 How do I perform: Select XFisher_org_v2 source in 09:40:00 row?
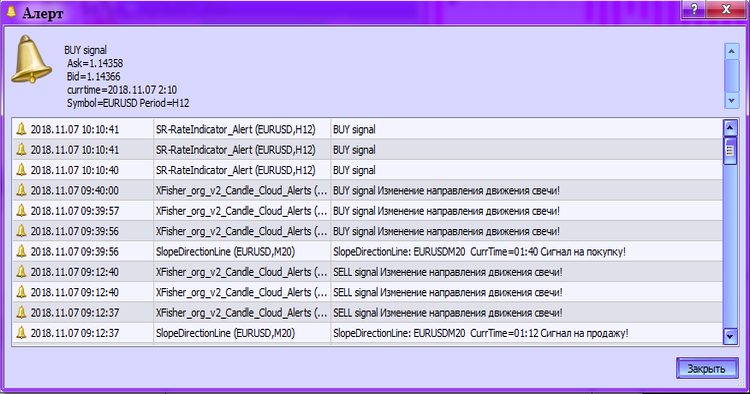tap(242, 191)
